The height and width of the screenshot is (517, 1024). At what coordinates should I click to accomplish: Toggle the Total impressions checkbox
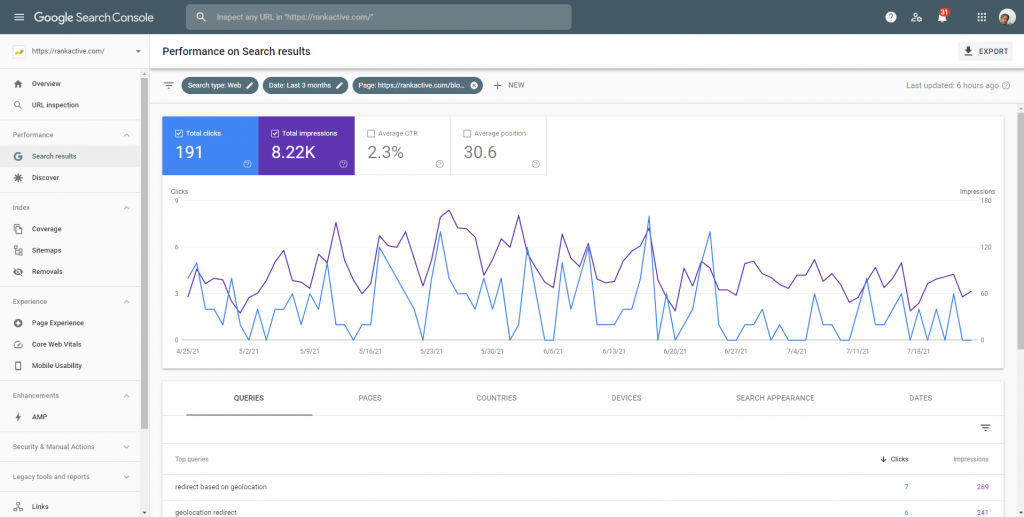(x=275, y=133)
